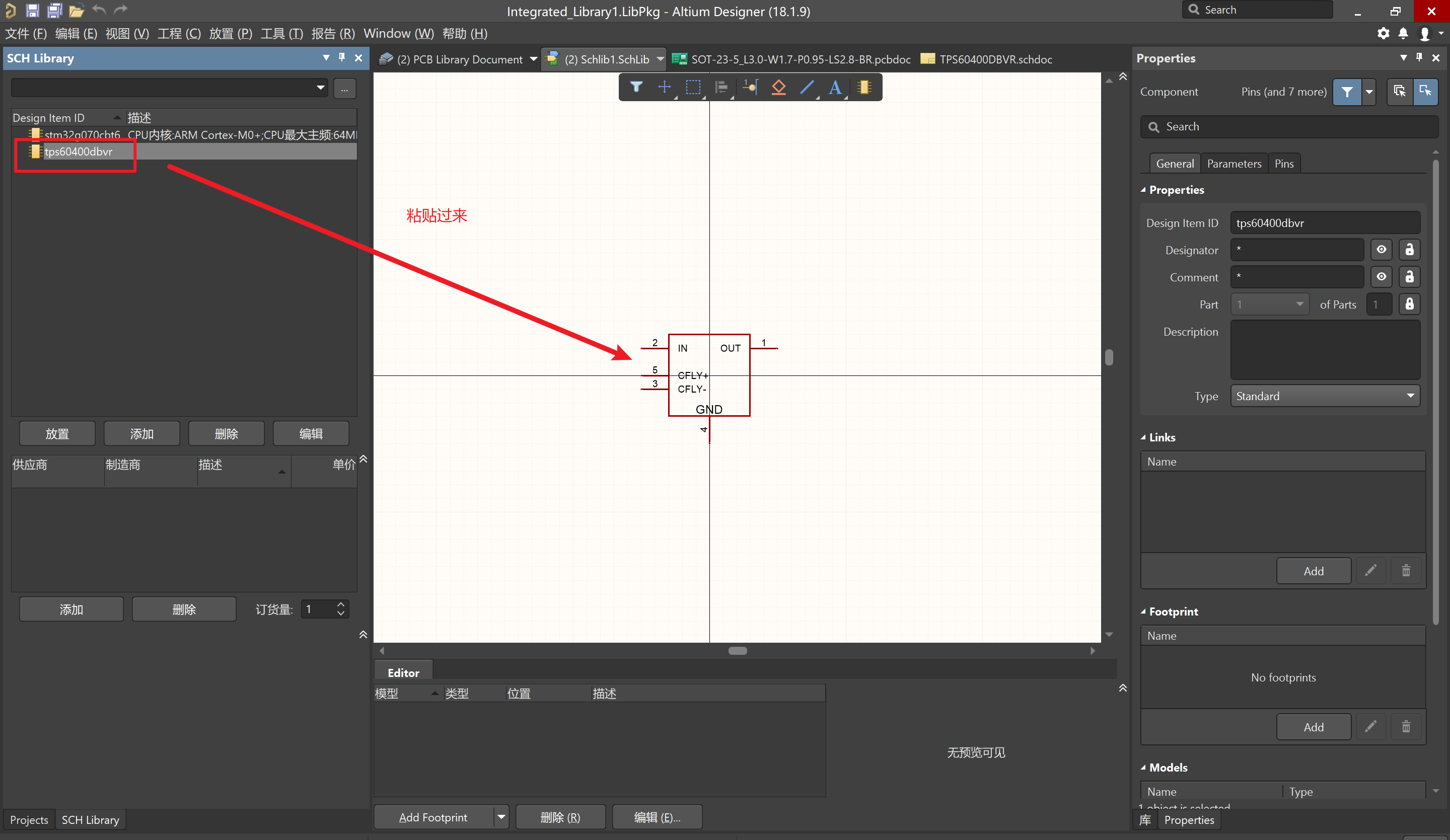Open the folder icon in title bar
This screenshot has height=840, width=1450.
77,11
